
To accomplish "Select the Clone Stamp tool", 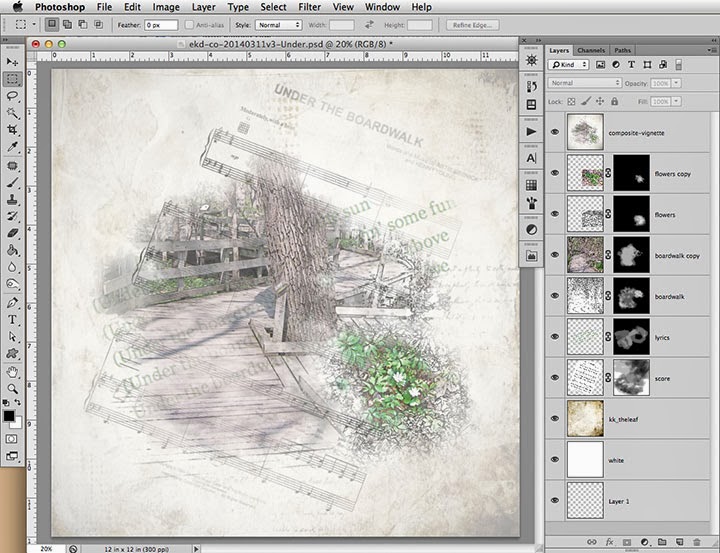I will (12, 200).
